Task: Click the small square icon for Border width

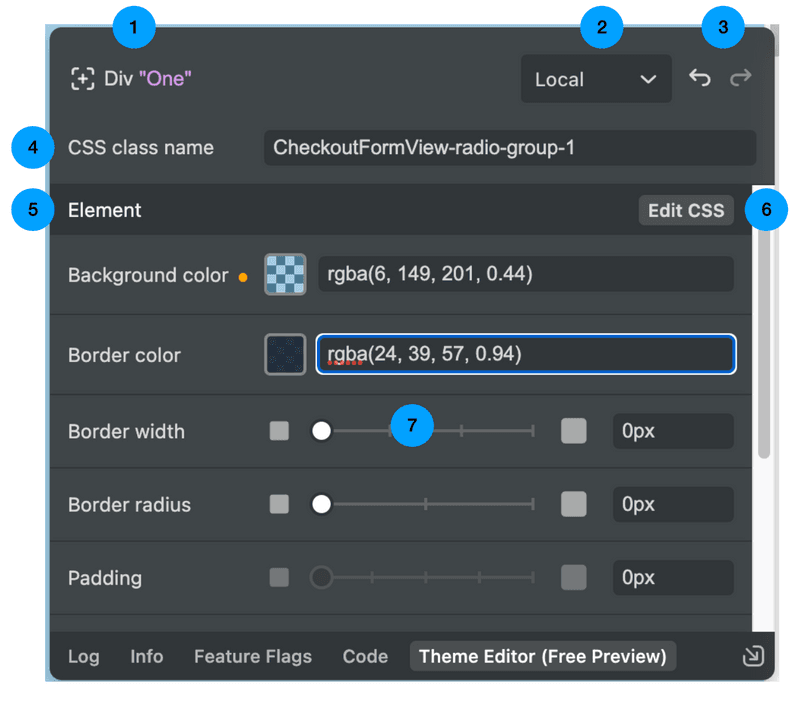Action: pos(279,431)
